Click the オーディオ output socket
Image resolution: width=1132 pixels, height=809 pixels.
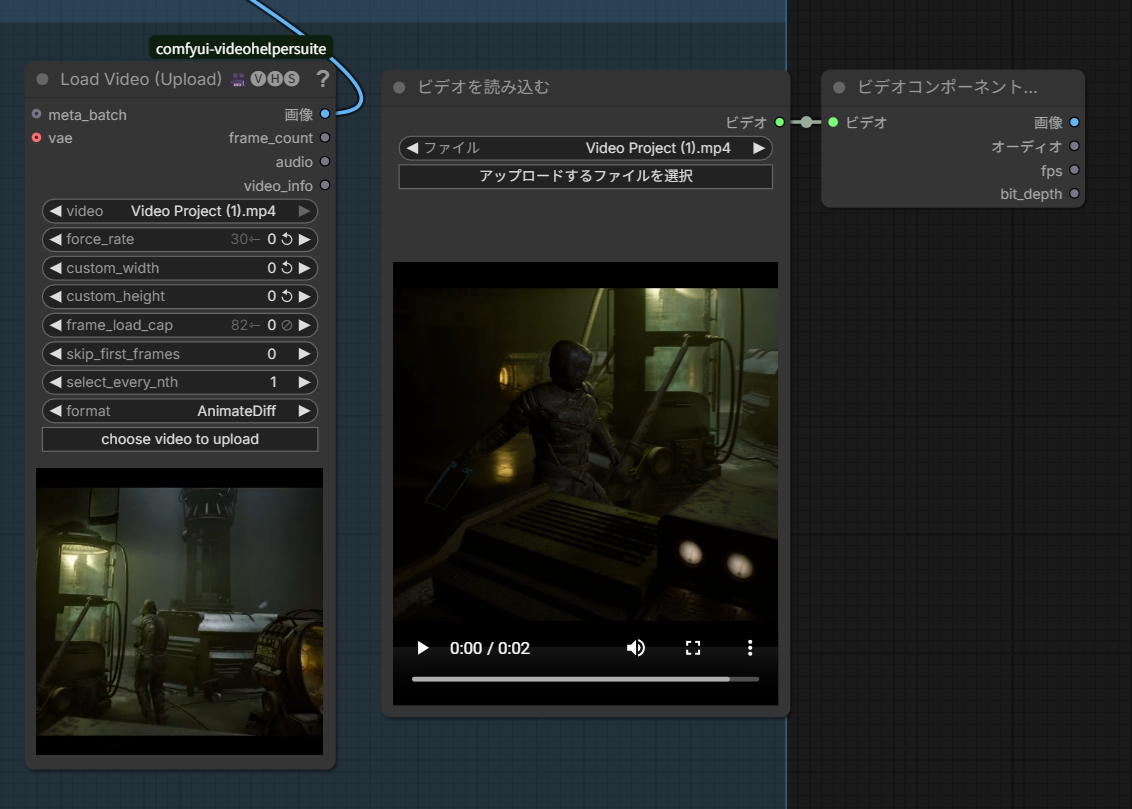(x=1074, y=146)
